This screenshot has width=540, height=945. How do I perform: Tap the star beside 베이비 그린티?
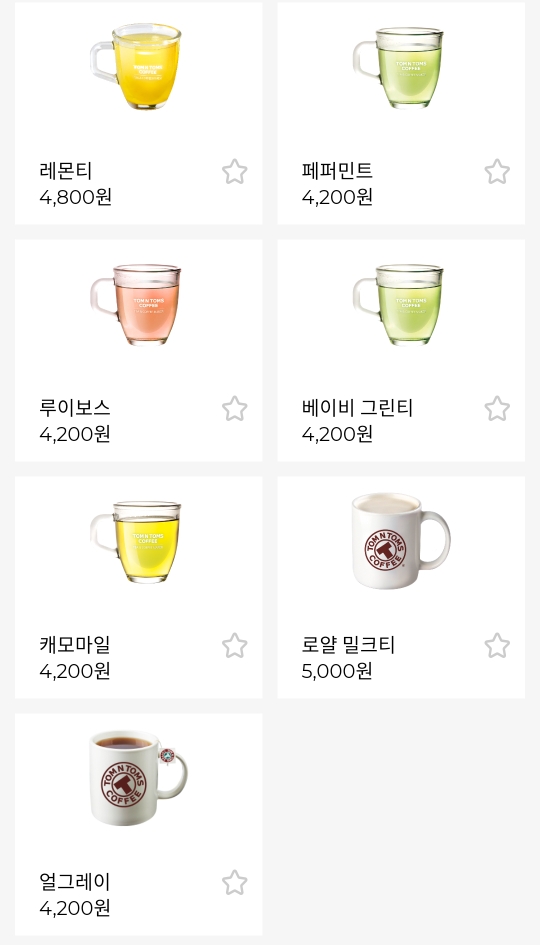(497, 409)
